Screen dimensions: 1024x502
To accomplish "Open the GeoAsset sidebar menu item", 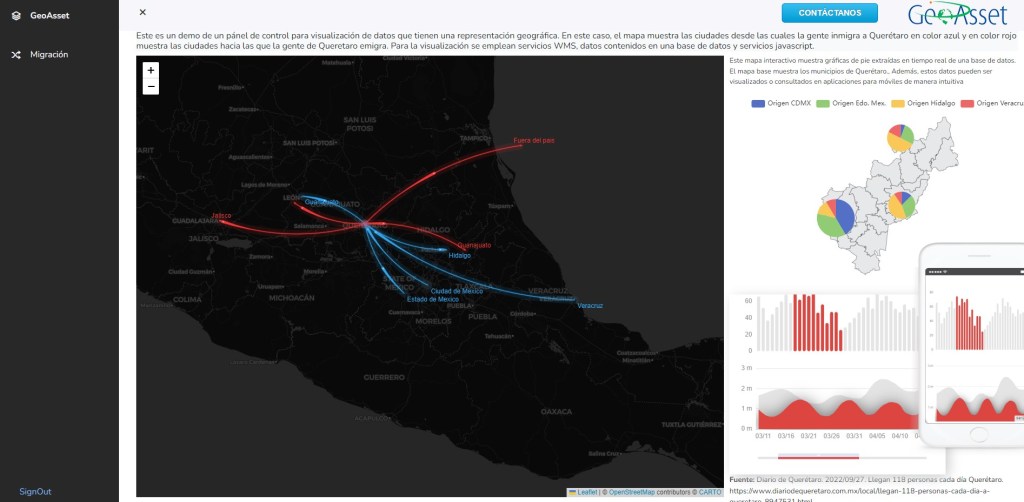I will [x=48, y=15].
